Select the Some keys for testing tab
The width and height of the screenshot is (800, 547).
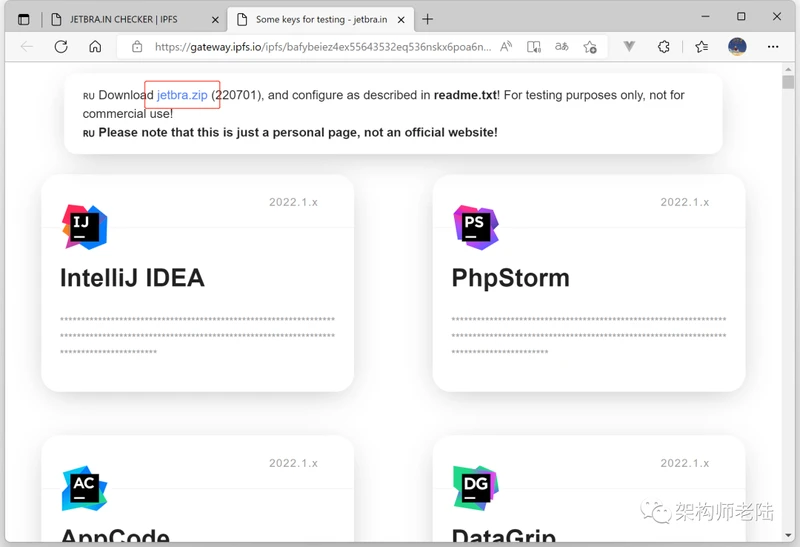321,19
